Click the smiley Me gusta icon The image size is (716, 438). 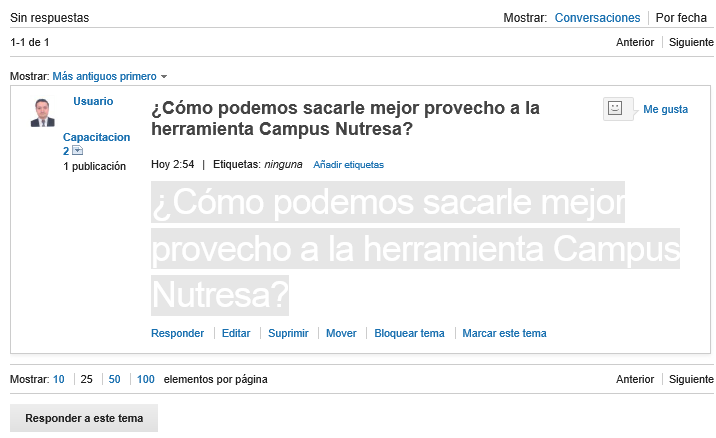point(615,109)
